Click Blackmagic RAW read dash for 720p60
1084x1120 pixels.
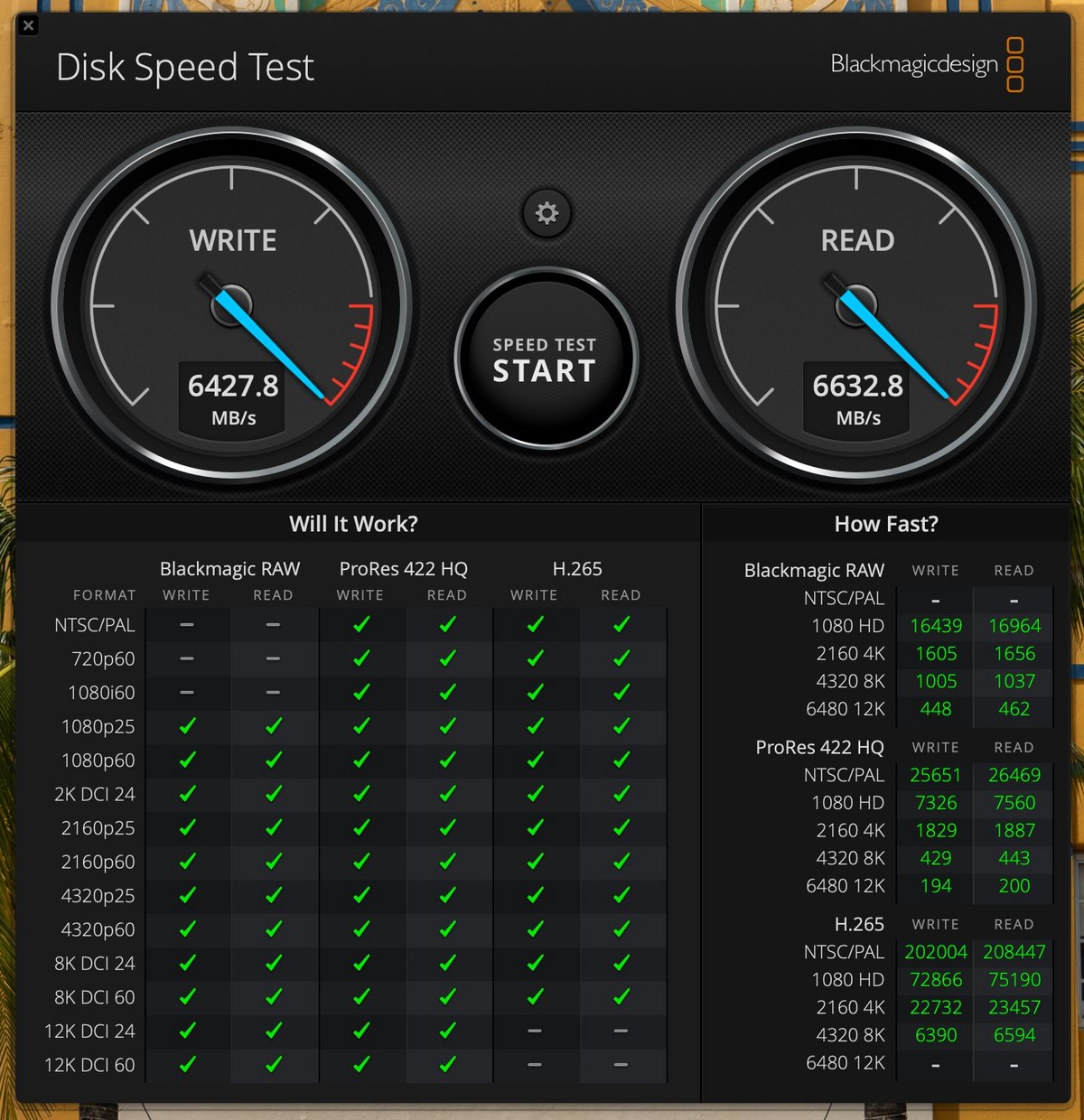(x=273, y=658)
